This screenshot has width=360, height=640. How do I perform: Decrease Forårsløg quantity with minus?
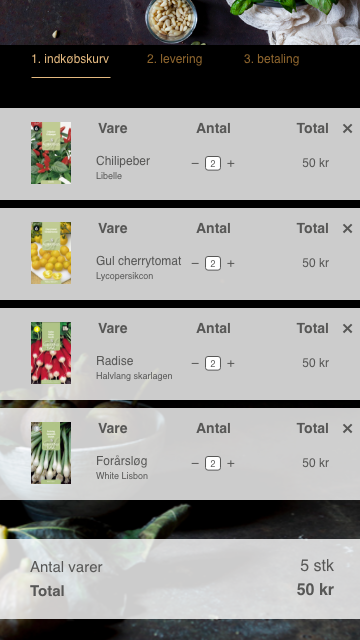195,464
